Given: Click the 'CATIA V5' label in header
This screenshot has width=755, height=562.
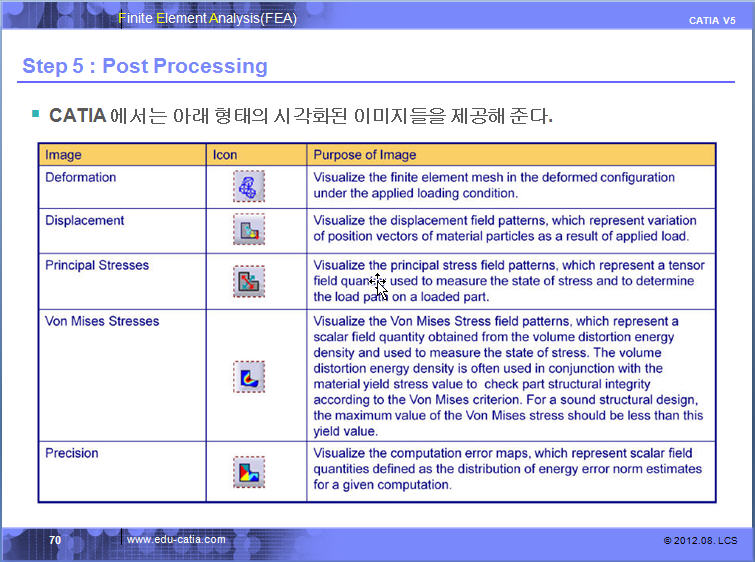Looking at the screenshot, I should point(712,20).
